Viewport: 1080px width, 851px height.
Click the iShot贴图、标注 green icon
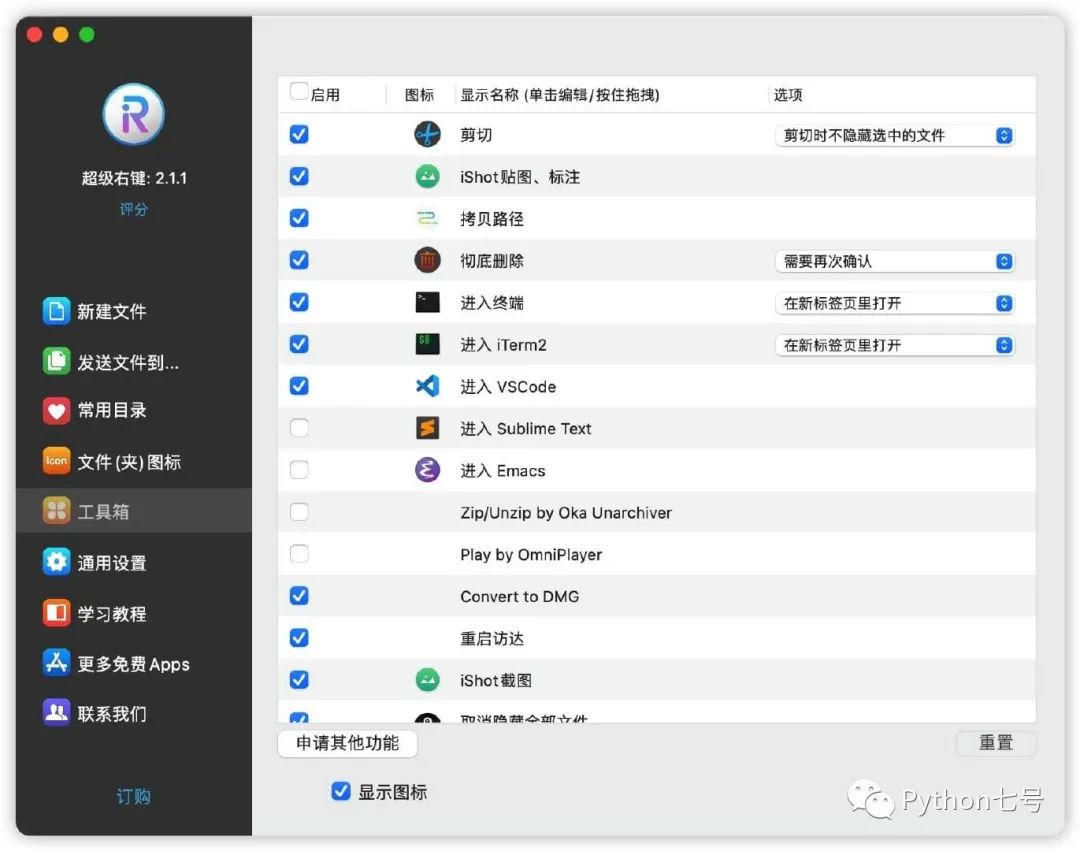[427, 177]
